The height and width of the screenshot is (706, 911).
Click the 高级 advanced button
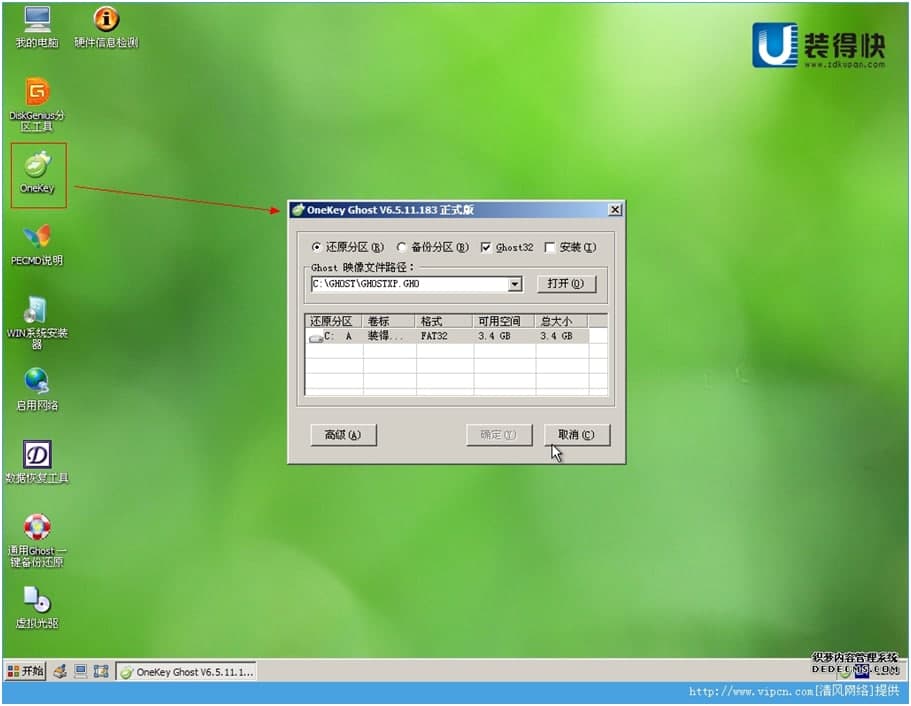click(x=343, y=434)
